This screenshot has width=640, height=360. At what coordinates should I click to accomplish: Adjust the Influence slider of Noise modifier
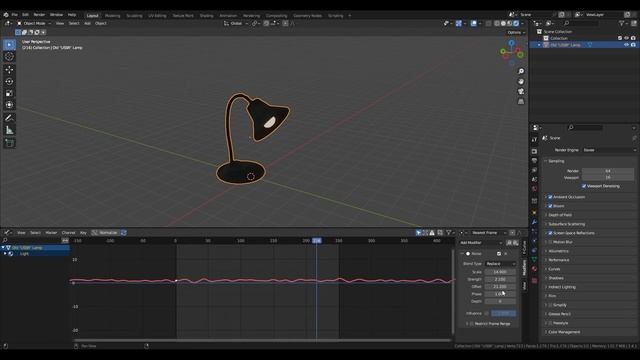point(503,313)
